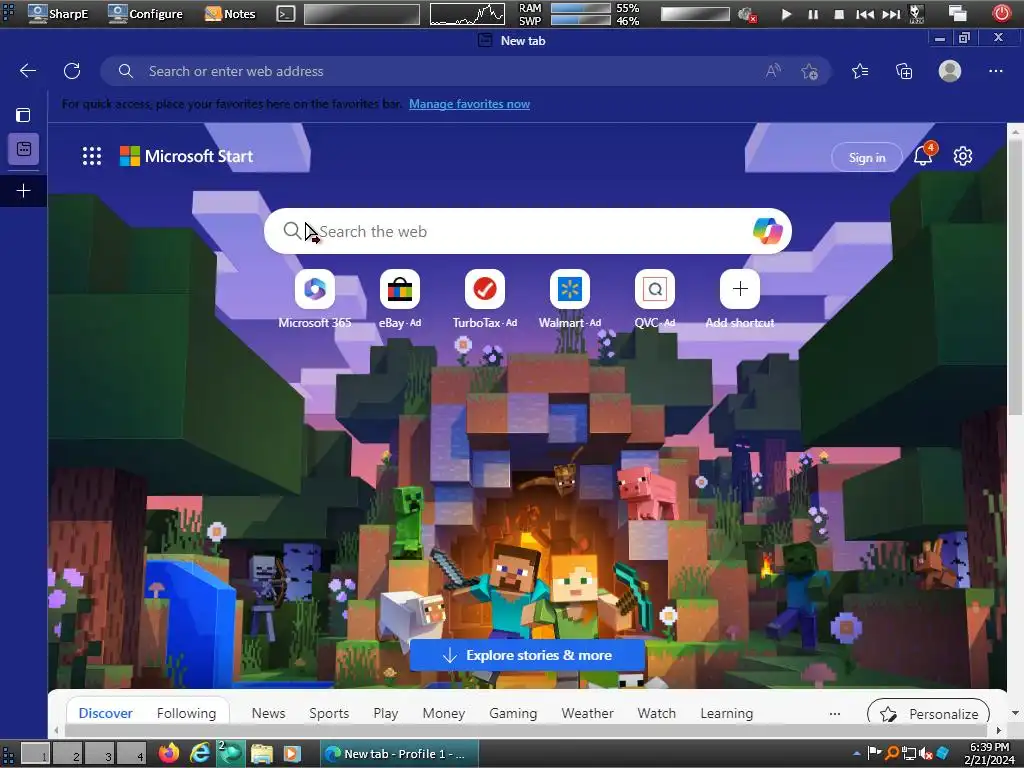Screen dimensions: 1024x768
Task: Click the previous track button
Action: click(865, 14)
